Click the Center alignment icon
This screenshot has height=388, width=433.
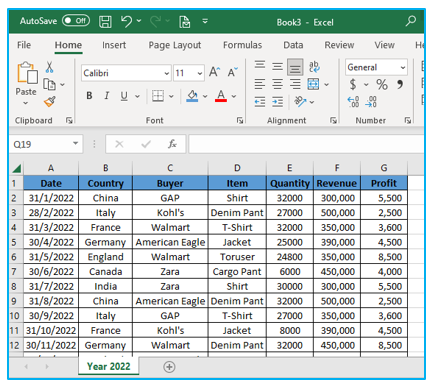(x=277, y=84)
